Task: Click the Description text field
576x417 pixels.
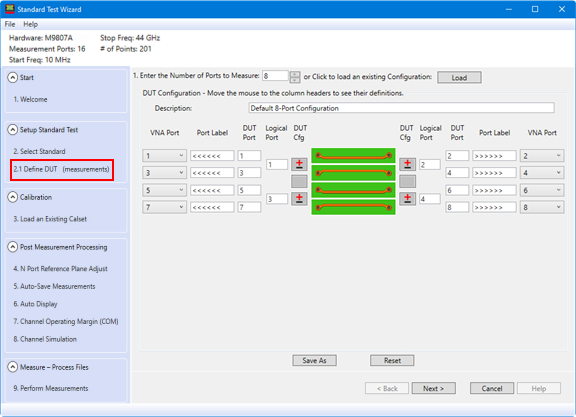Action: 402,108
